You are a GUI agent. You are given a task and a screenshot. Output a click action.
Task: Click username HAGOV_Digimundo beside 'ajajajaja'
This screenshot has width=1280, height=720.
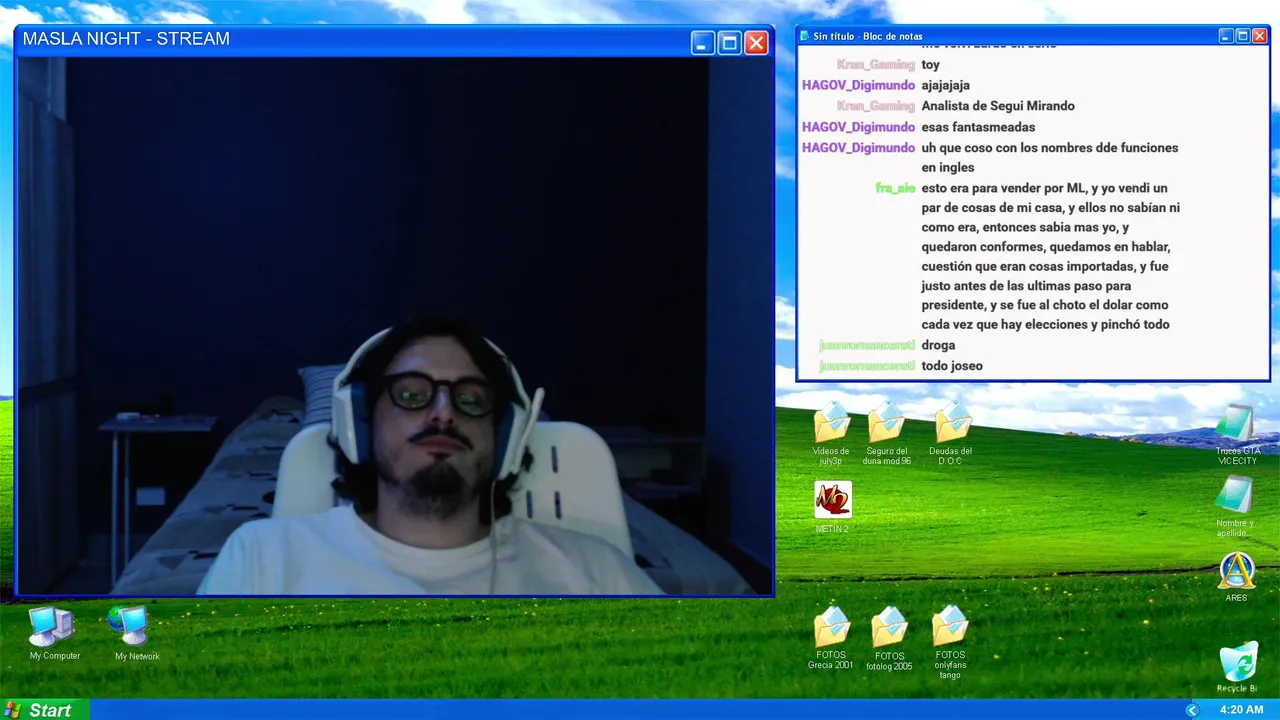858,86
